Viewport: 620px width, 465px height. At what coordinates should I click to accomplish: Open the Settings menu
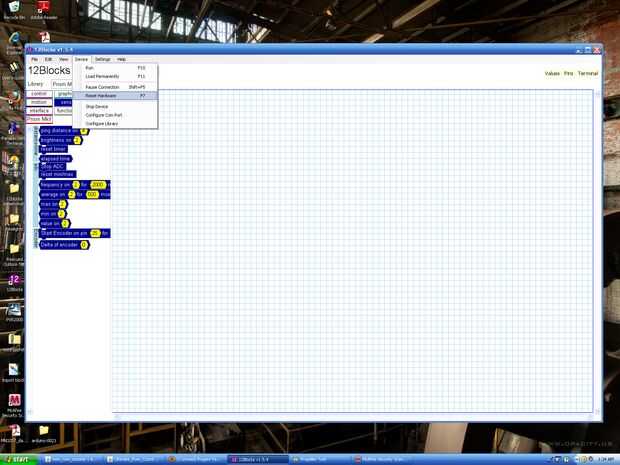point(103,59)
